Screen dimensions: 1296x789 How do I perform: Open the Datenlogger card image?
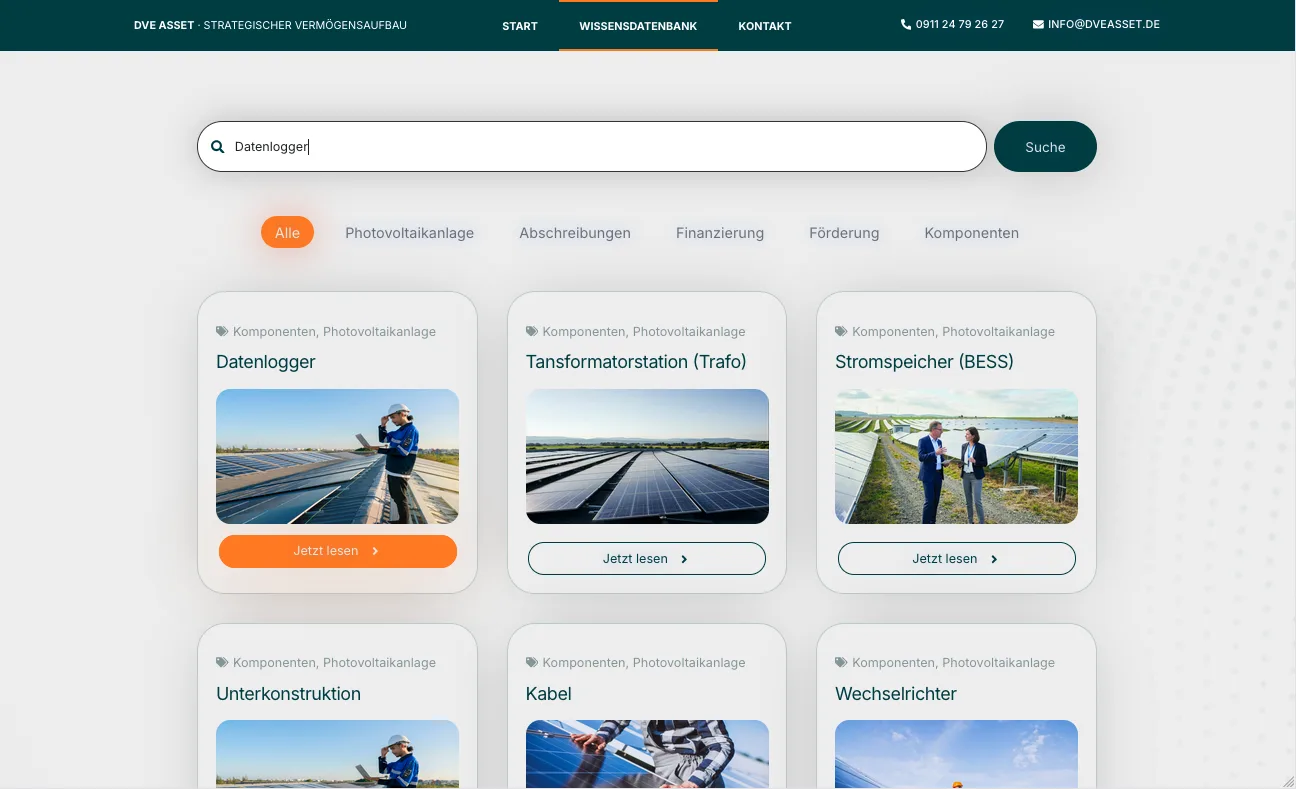point(338,456)
